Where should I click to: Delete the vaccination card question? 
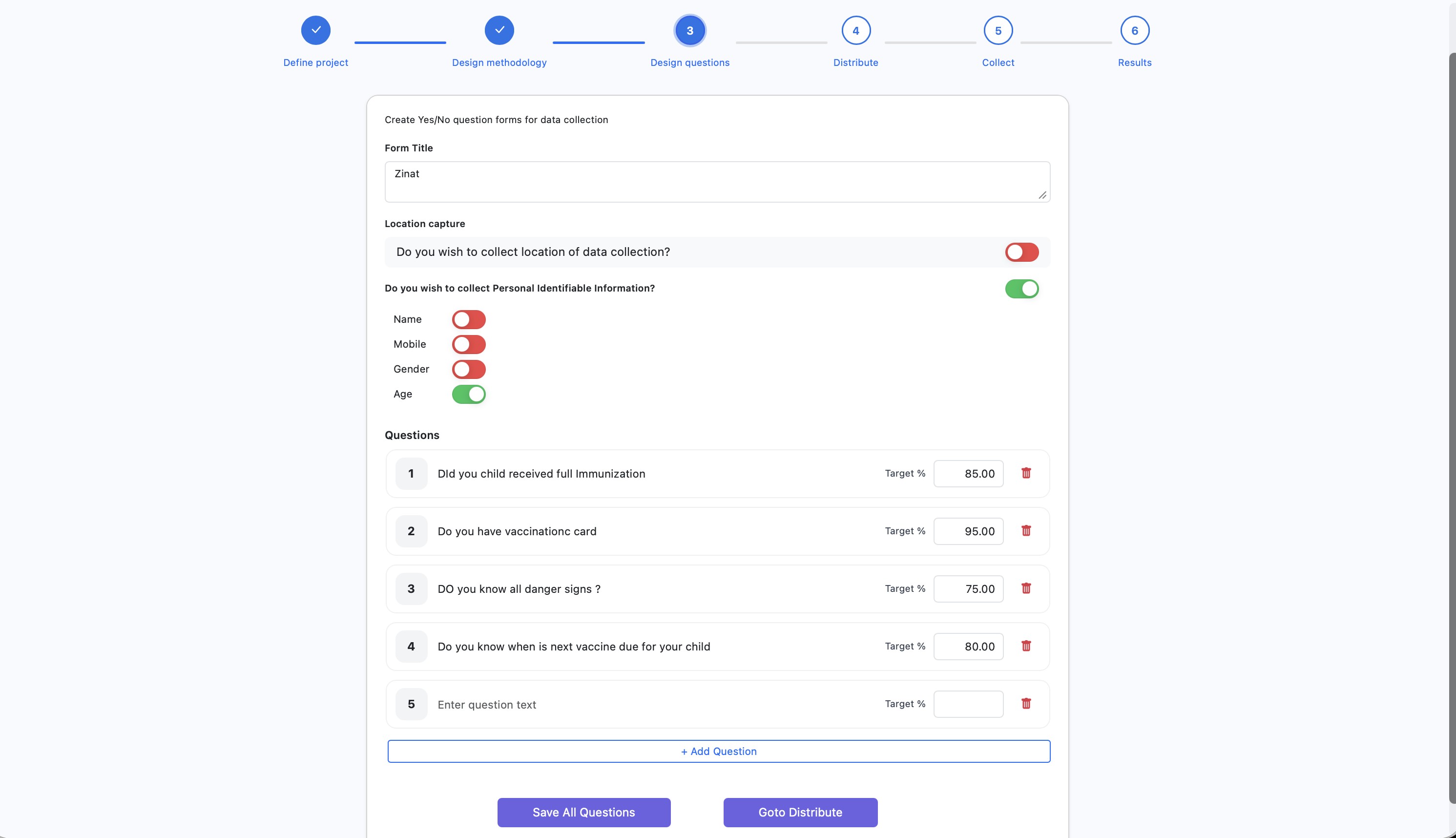(1027, 531)
